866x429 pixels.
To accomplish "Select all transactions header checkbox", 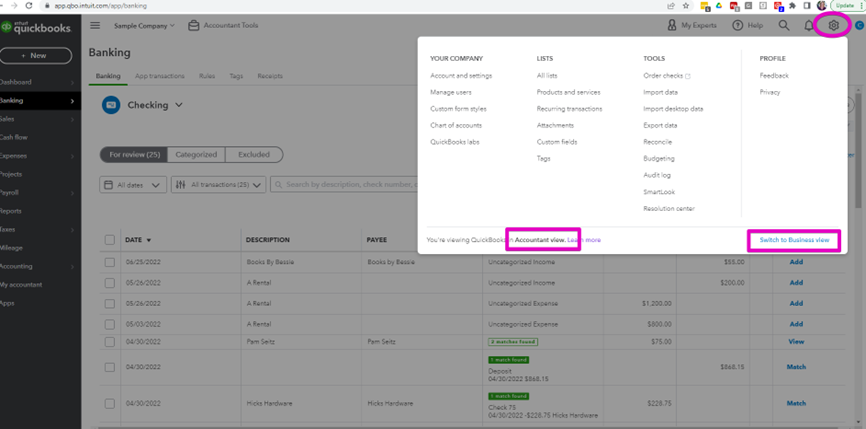I will [109, 240].
